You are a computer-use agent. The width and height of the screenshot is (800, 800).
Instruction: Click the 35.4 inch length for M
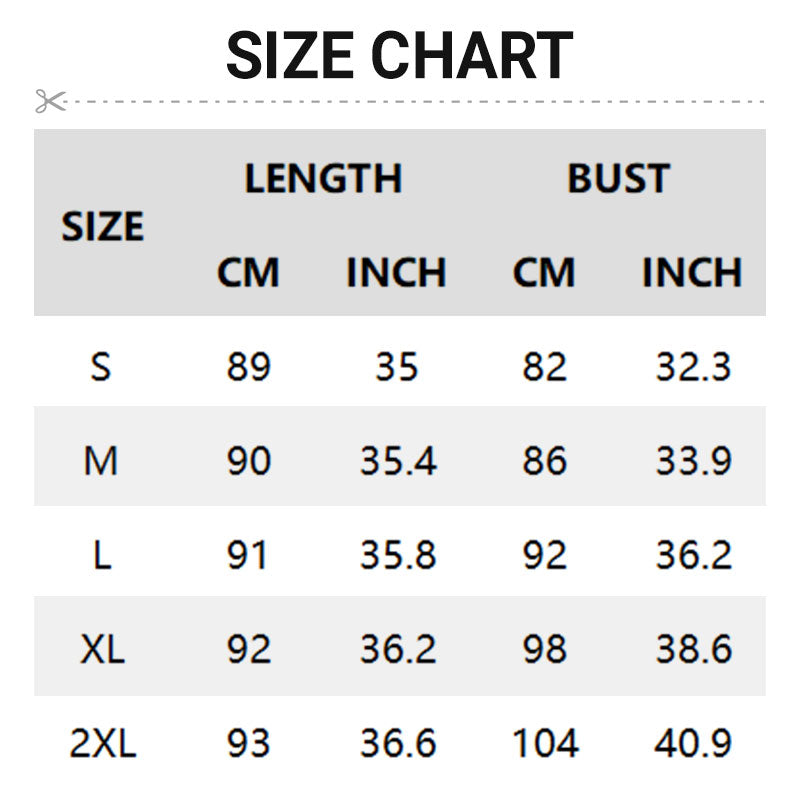pos(397,461)
